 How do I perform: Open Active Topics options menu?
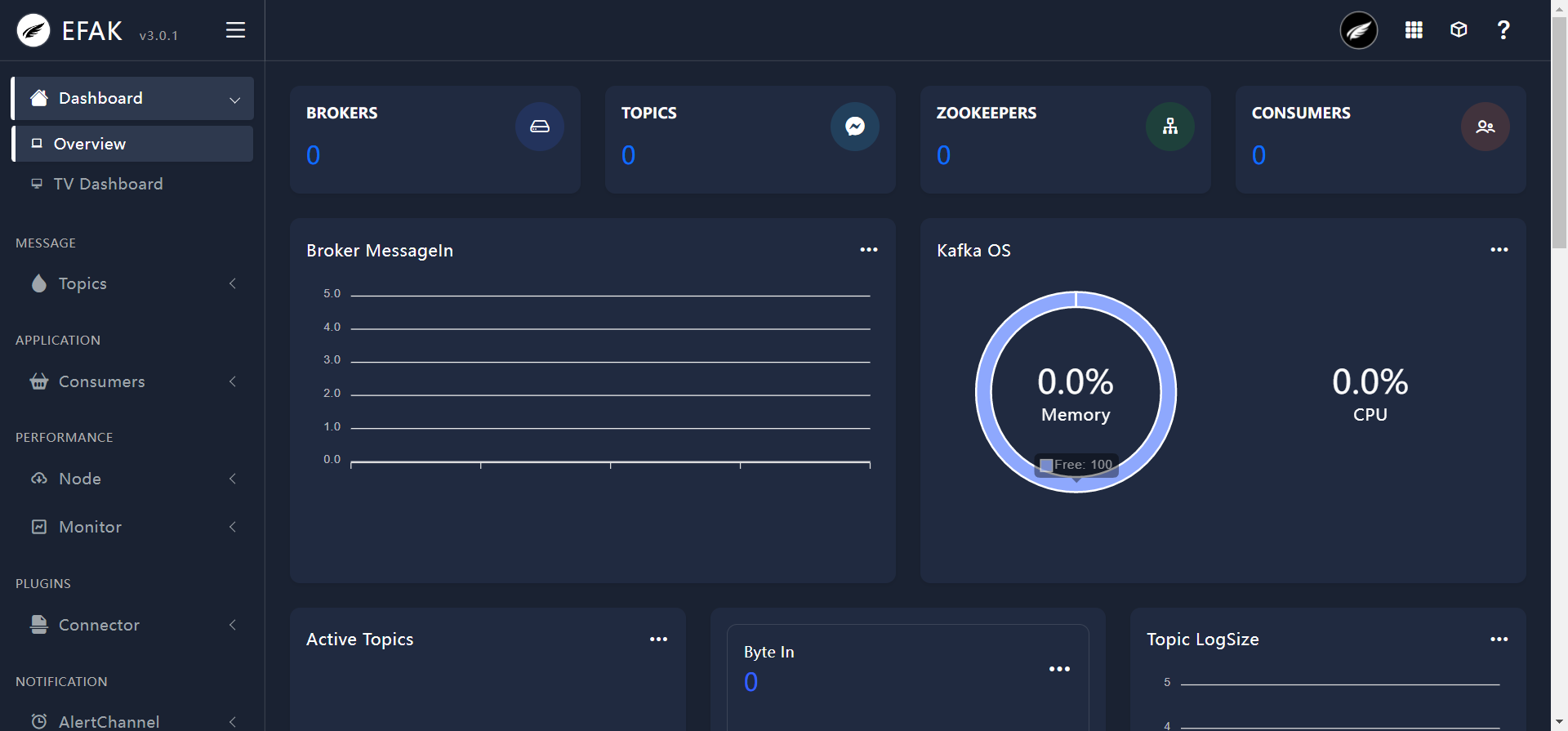[658, 640]
